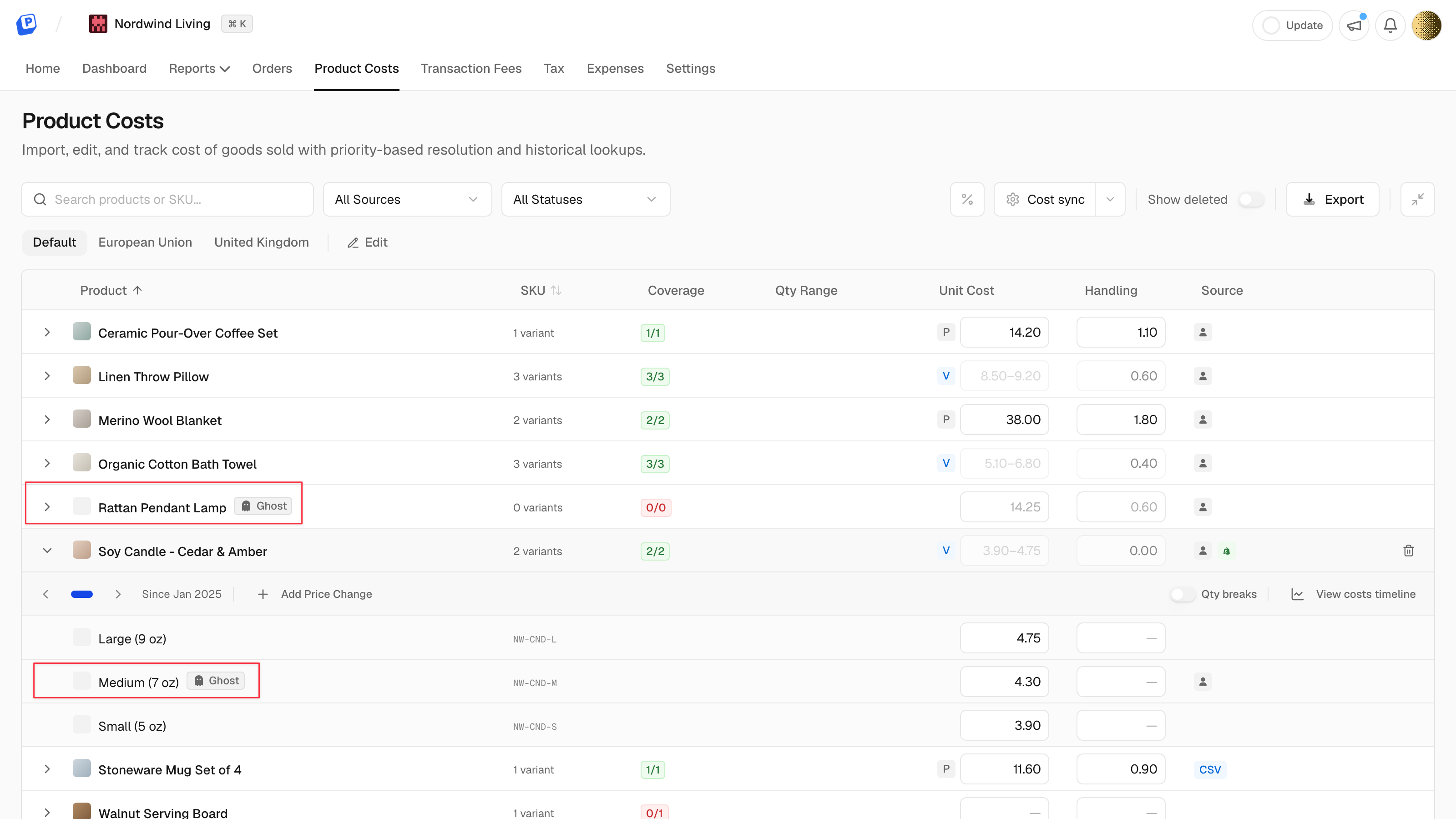Open the user avatar menu
This screenshot has width=1456, height=819.
pos(1426,25)
